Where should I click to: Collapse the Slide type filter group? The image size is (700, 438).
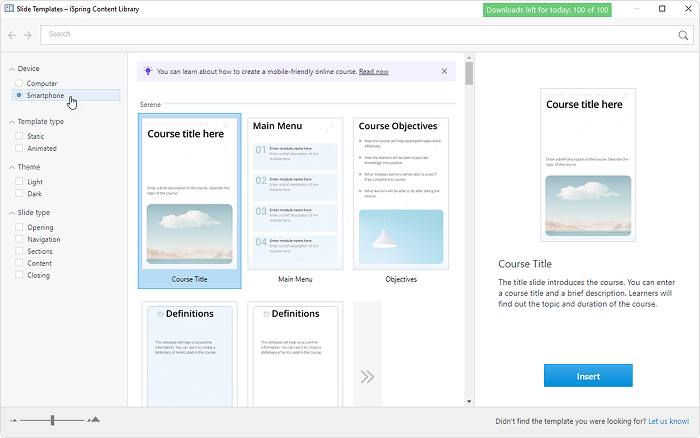pos(12,213)
